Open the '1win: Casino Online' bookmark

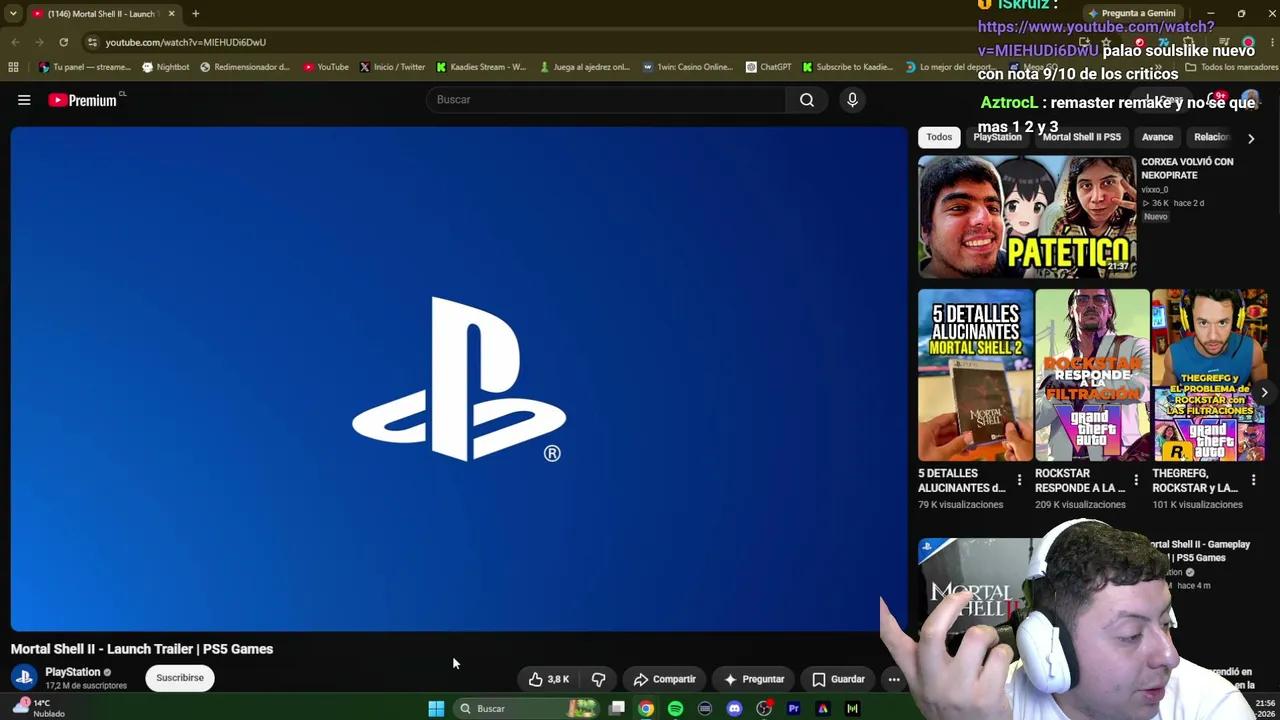[688, 67]
